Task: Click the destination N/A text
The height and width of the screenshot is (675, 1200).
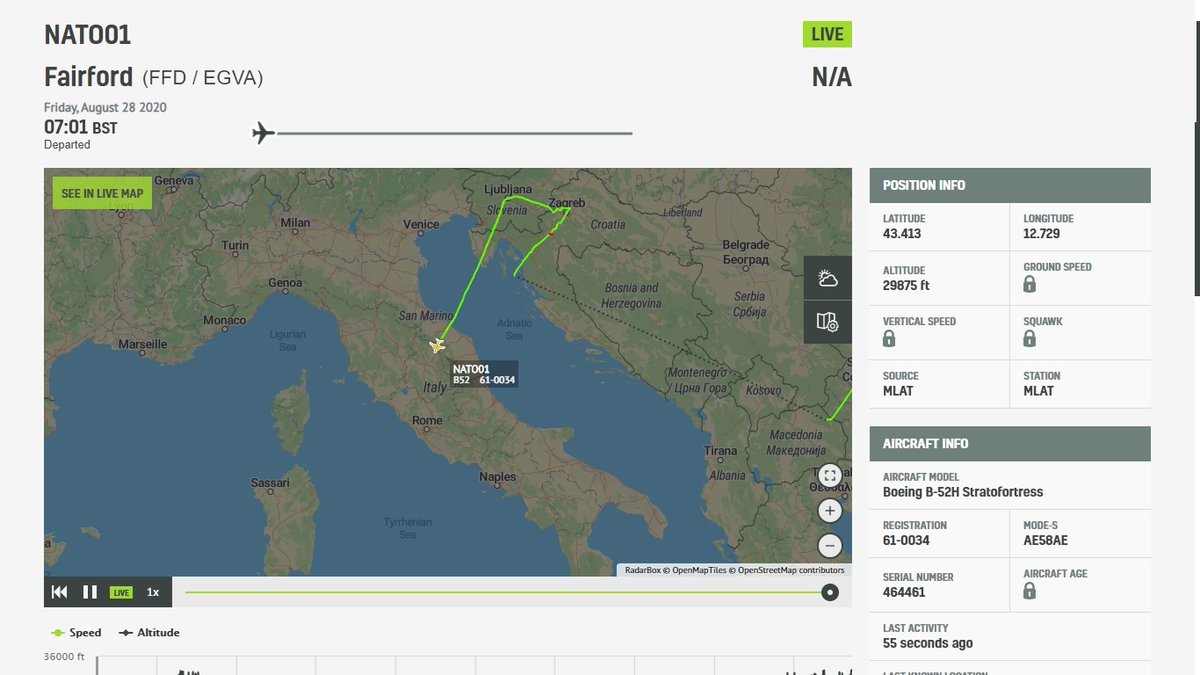Action: click(x=831, y=77)
